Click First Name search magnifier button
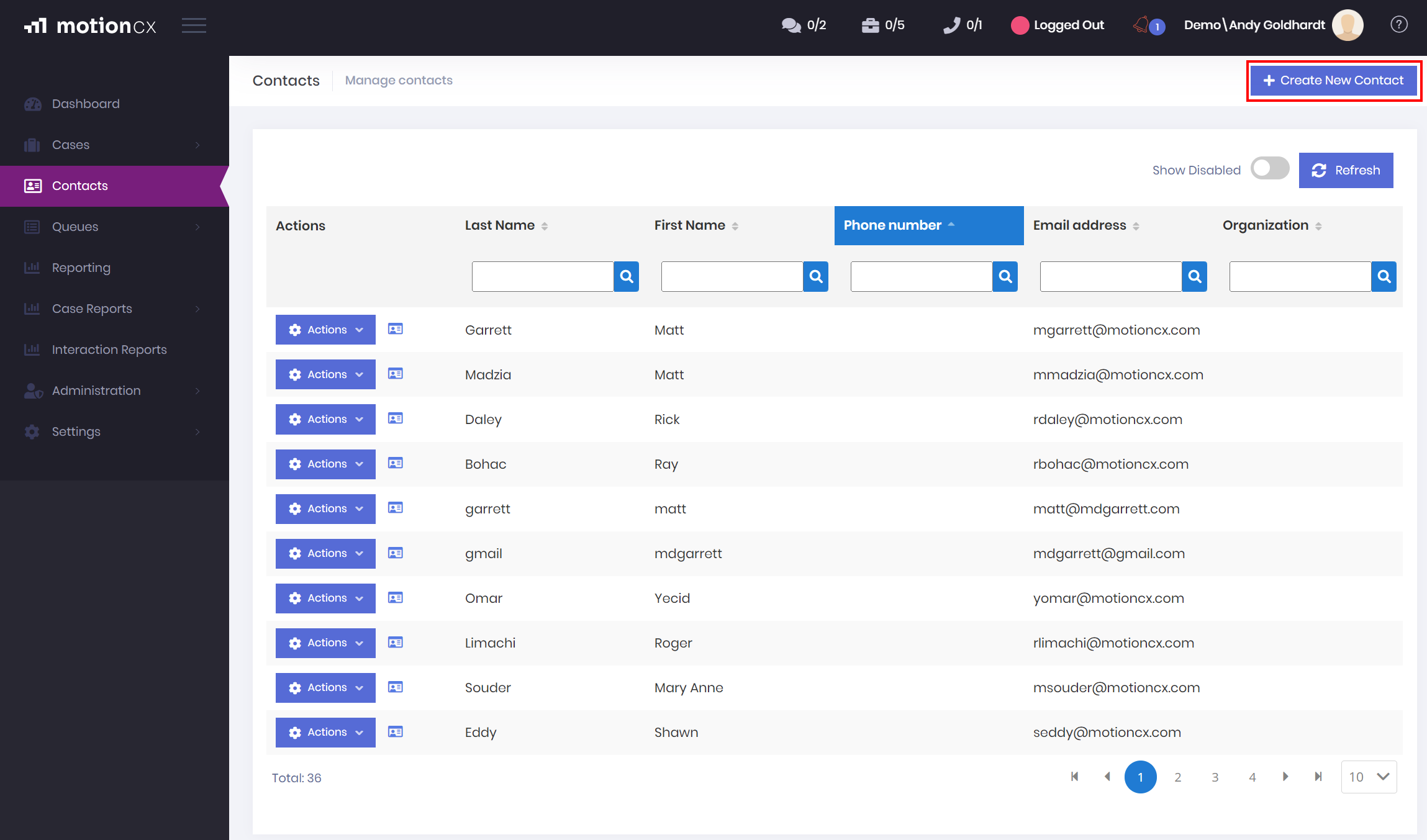1427x840 pixels. click(x=816, y=276)
